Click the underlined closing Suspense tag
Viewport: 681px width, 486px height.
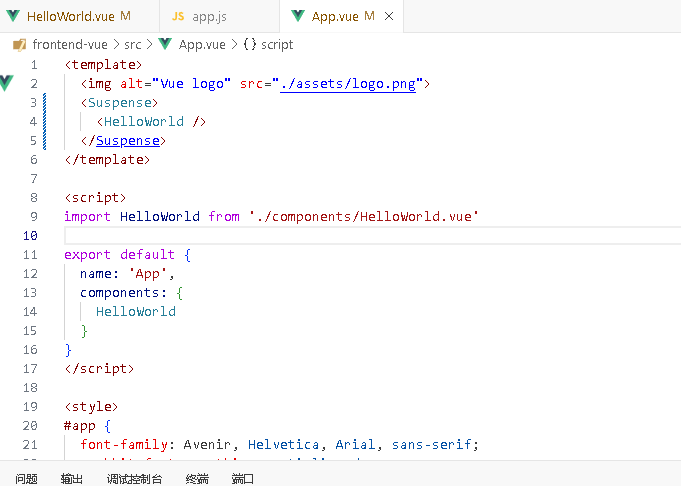tap(128, 141)
